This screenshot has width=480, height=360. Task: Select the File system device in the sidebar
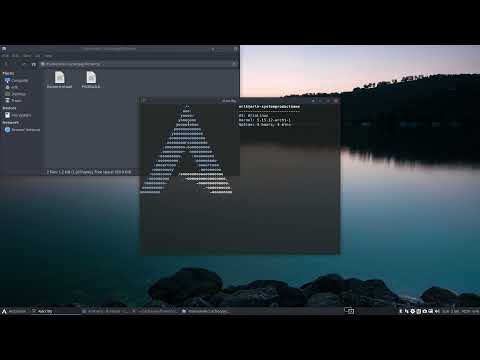[18, 115]
